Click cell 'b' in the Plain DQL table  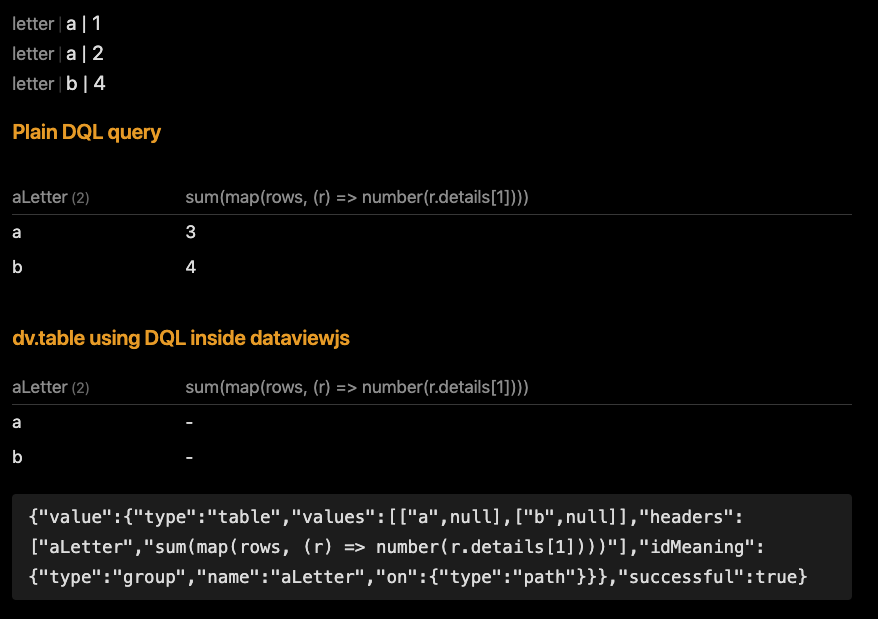[17, 267]
